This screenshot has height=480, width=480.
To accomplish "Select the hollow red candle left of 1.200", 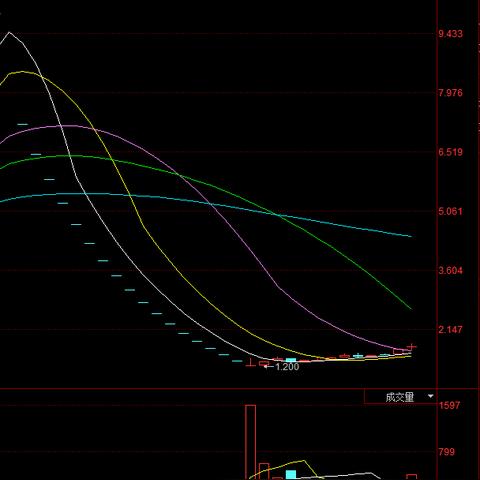I will [x=264, y=363].
